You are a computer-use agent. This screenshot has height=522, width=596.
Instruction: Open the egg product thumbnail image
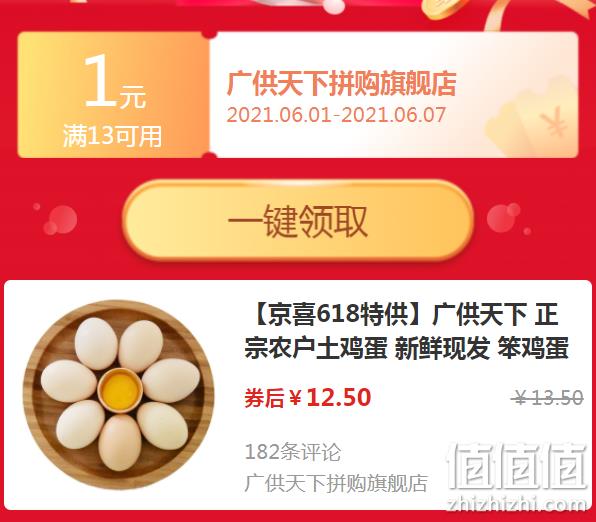coord(119,395)
